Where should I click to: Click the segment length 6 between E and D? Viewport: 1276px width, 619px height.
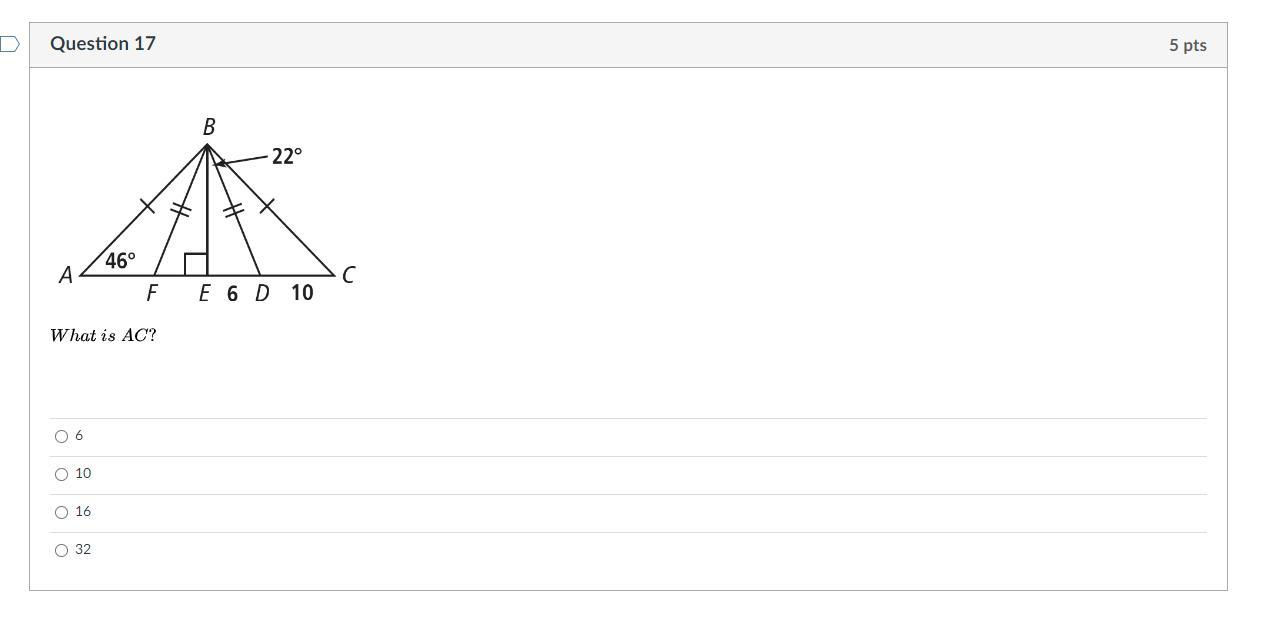click(232, 293)
